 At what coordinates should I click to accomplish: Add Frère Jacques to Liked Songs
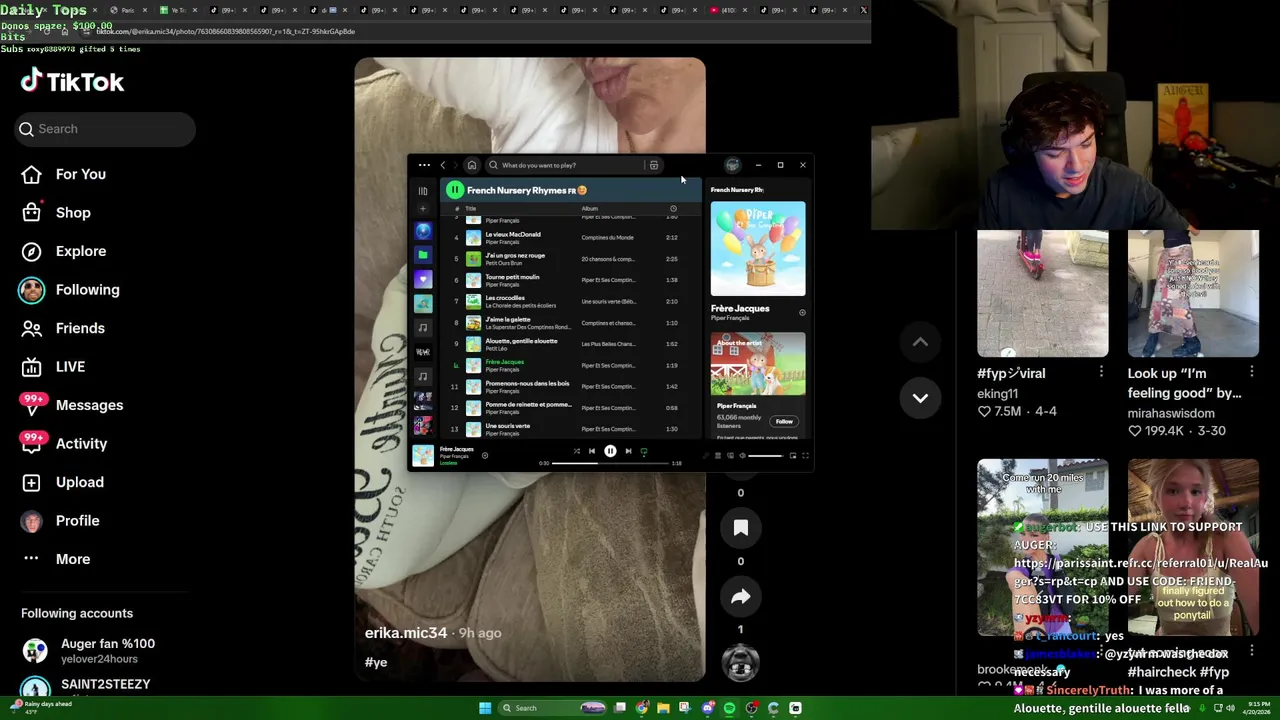pos(802,313)
